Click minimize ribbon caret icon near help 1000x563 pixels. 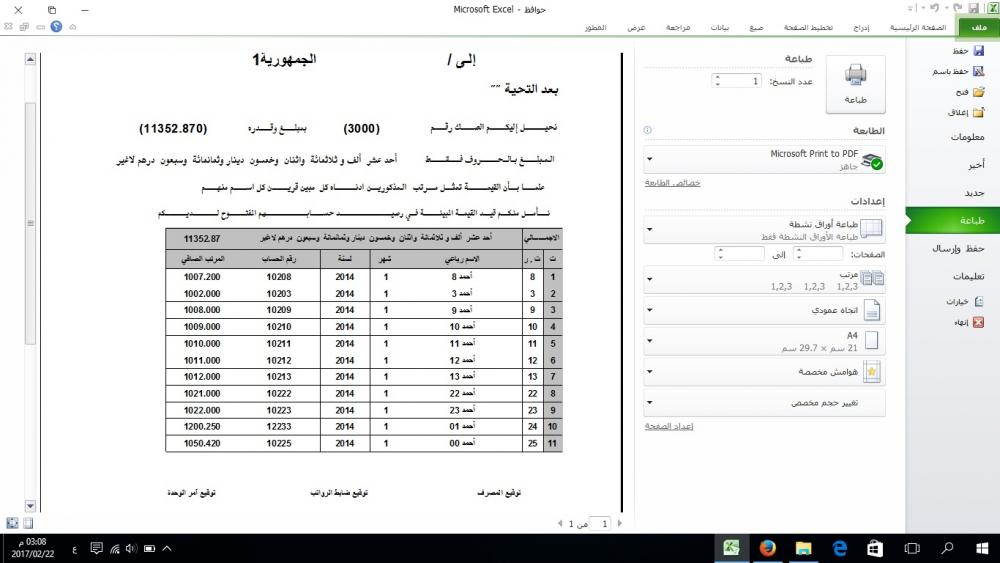click(x=73, y=27)
